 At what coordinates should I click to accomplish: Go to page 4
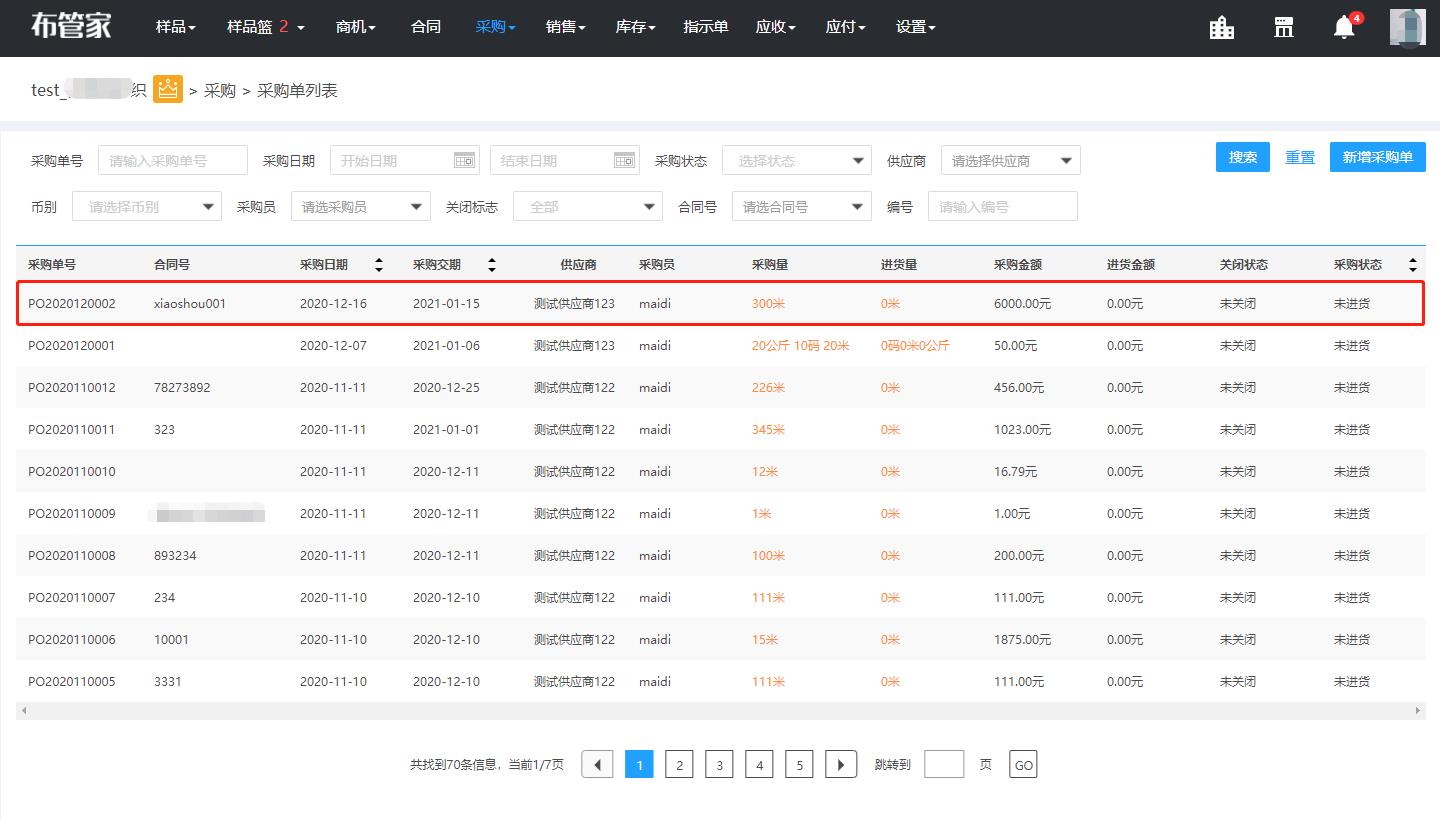point(759,765)
